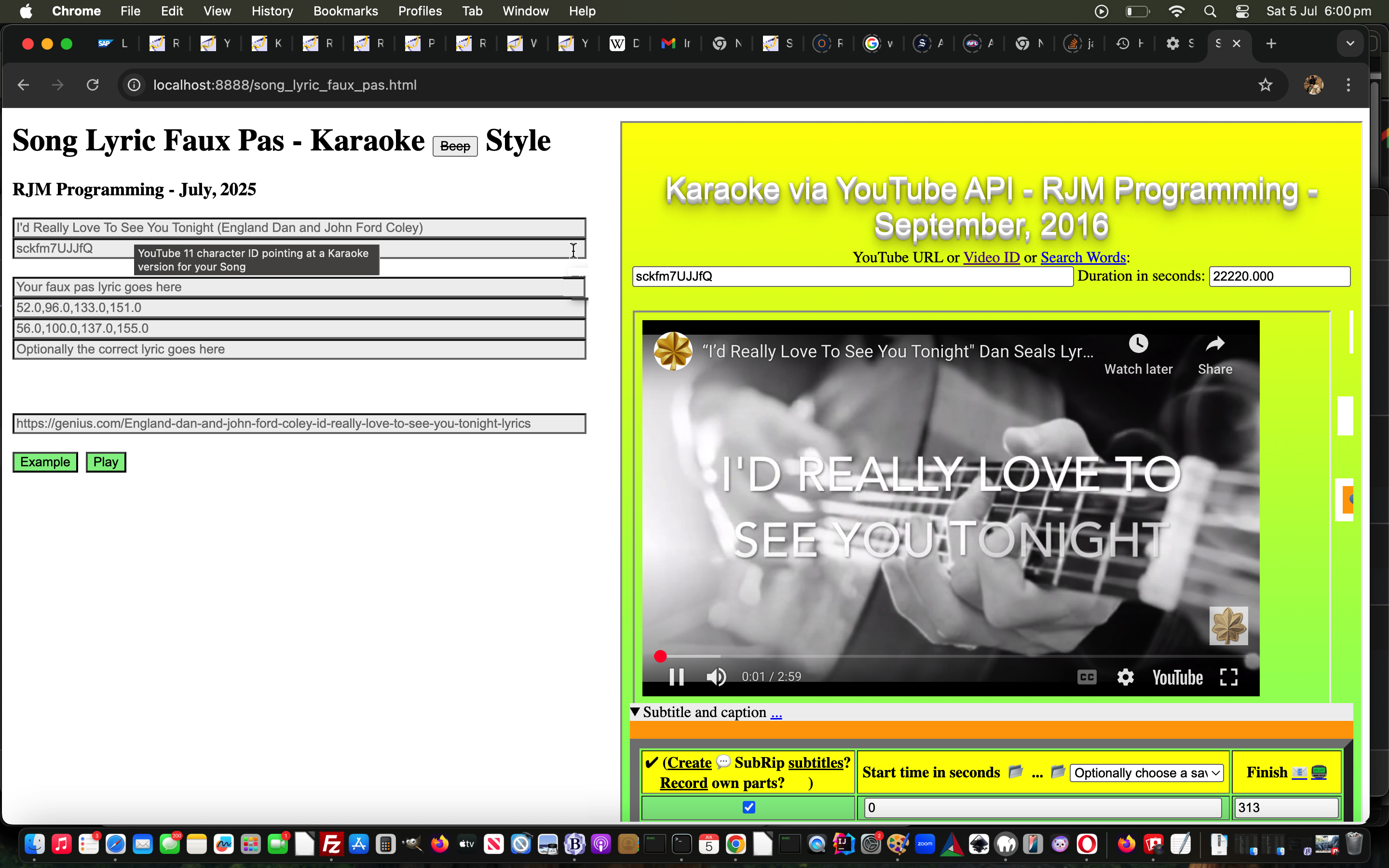Click the Beep button in the heading
1389x868 pixels.
tap(455, 146)
